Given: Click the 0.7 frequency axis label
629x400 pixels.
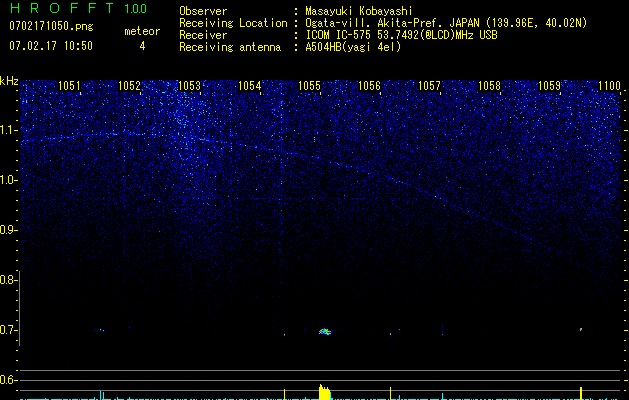Looking at the screenshot, I should click(8, 330).
